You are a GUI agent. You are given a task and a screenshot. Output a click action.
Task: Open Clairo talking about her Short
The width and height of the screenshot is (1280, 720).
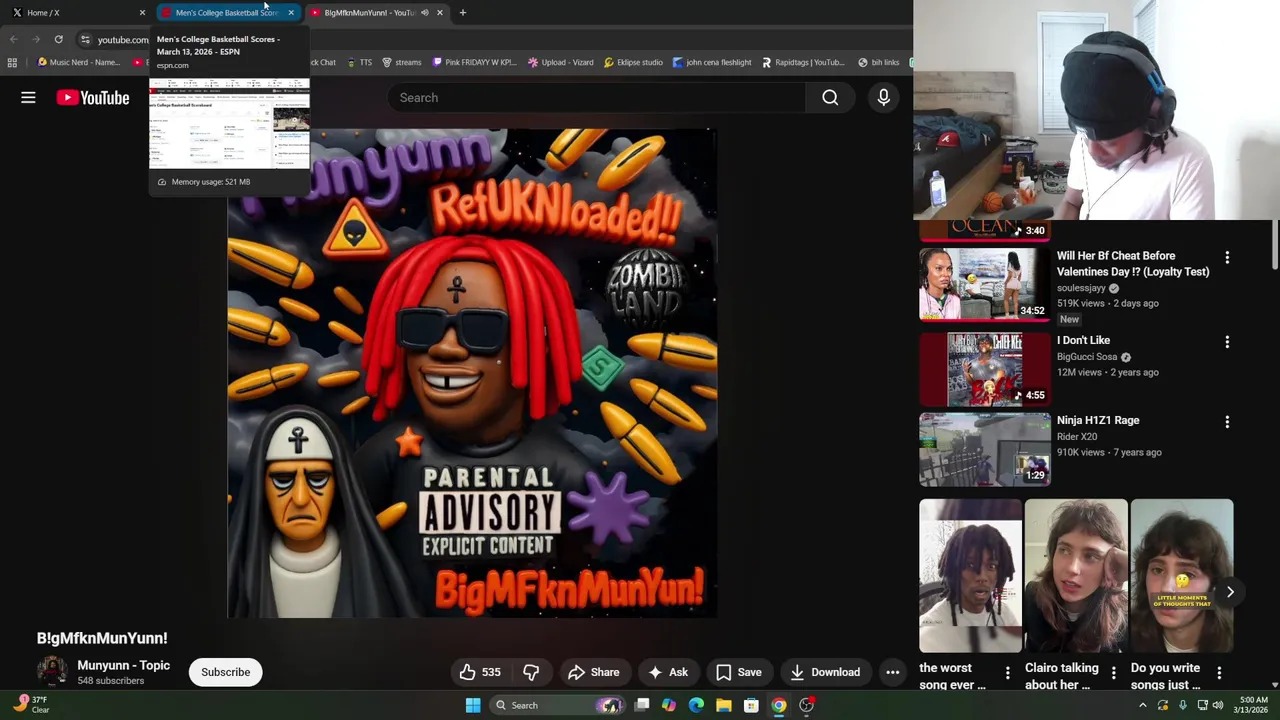coord(1076,576)
